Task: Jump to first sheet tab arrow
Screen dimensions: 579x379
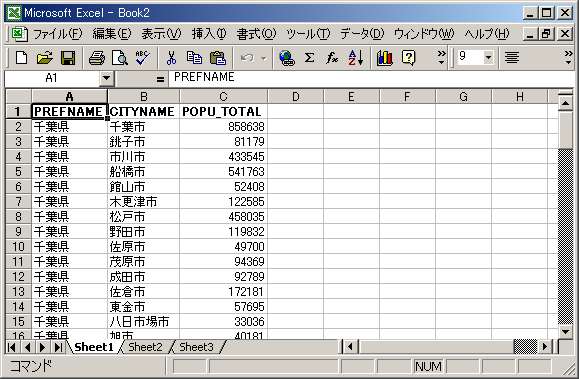Action: coord(11,347)
